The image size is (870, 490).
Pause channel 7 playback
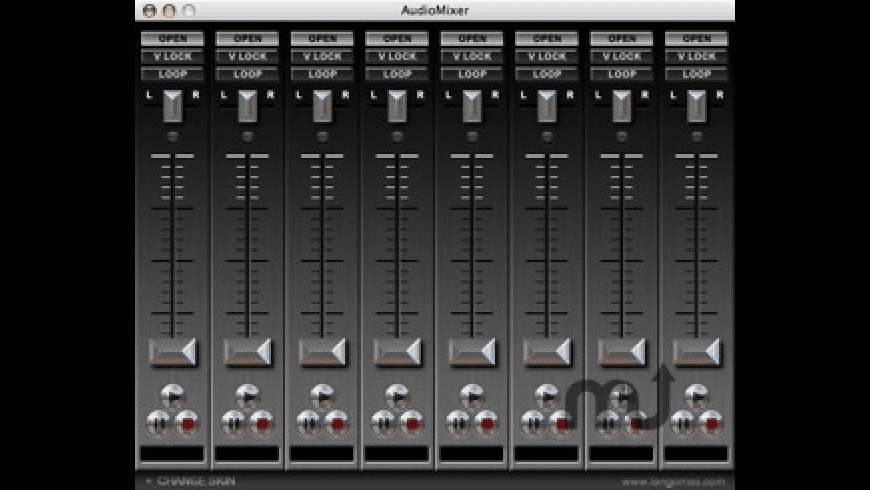coord(608,423)
